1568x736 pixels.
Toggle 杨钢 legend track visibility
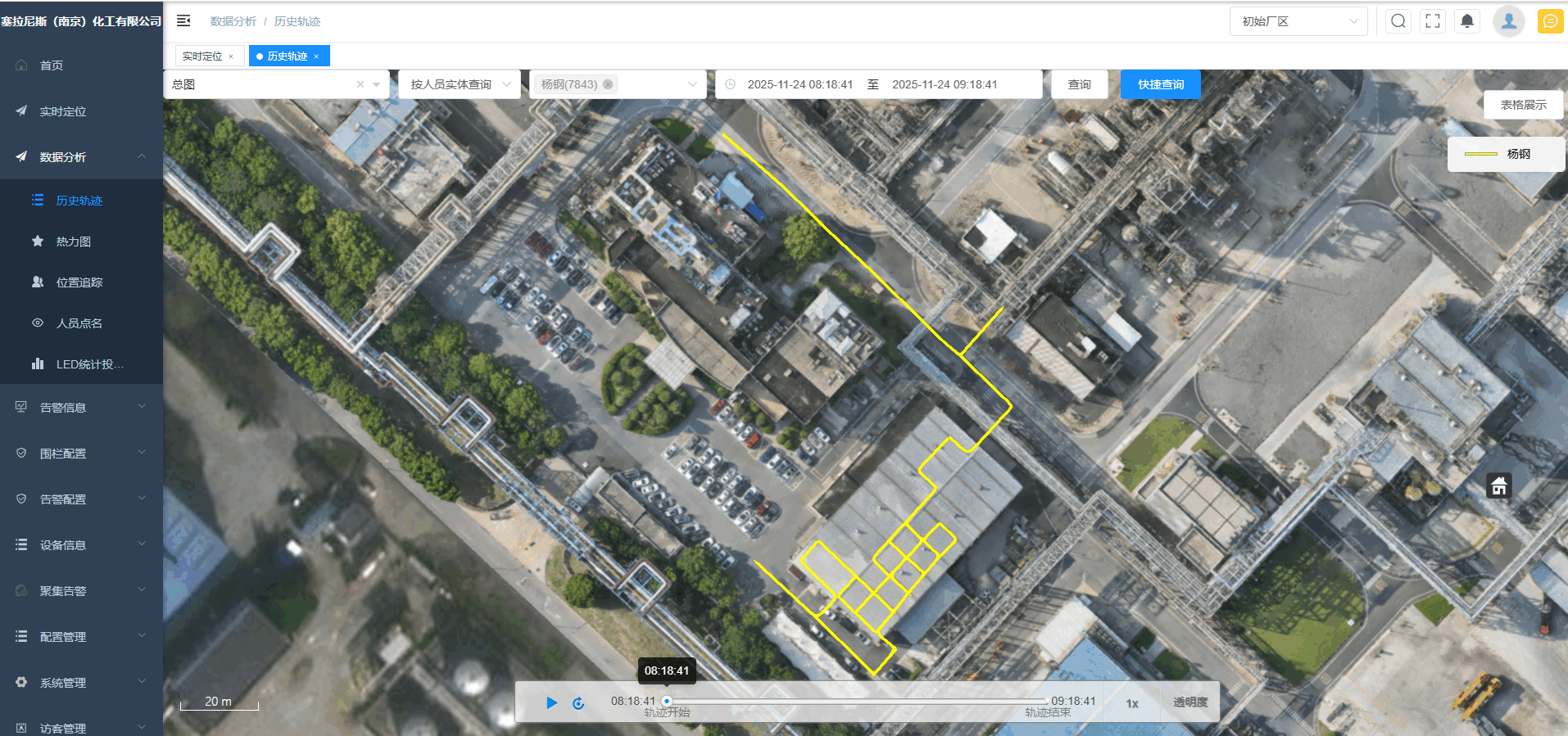[x=1505, y=154]
